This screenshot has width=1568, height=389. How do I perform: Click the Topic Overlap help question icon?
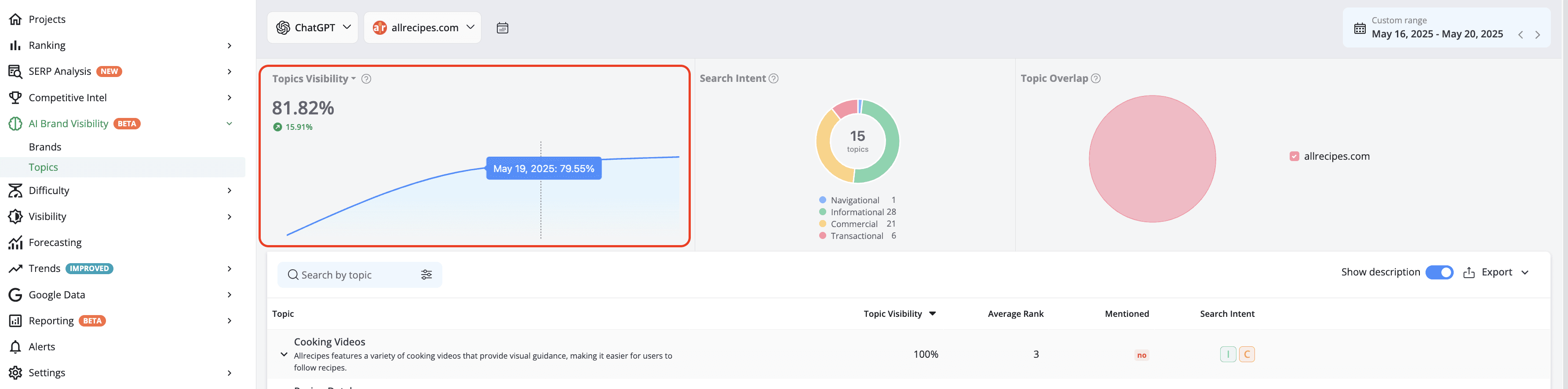(x=1096, y=78)
